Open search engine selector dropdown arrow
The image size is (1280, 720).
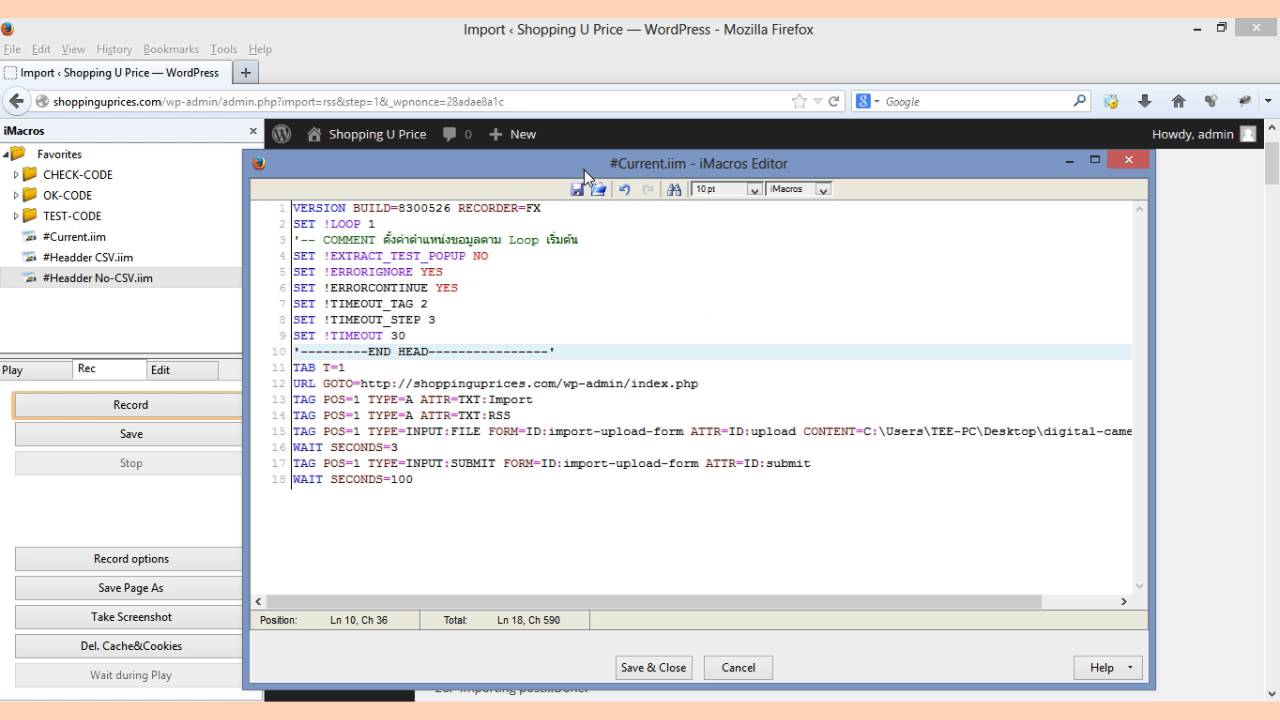pos(877,101)
